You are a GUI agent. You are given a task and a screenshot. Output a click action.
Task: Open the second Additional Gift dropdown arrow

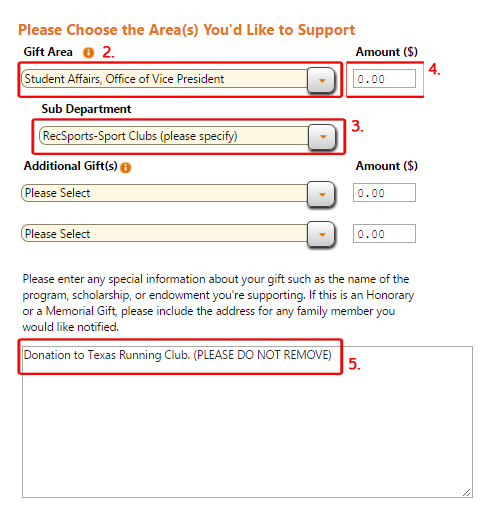click(321, 234)
